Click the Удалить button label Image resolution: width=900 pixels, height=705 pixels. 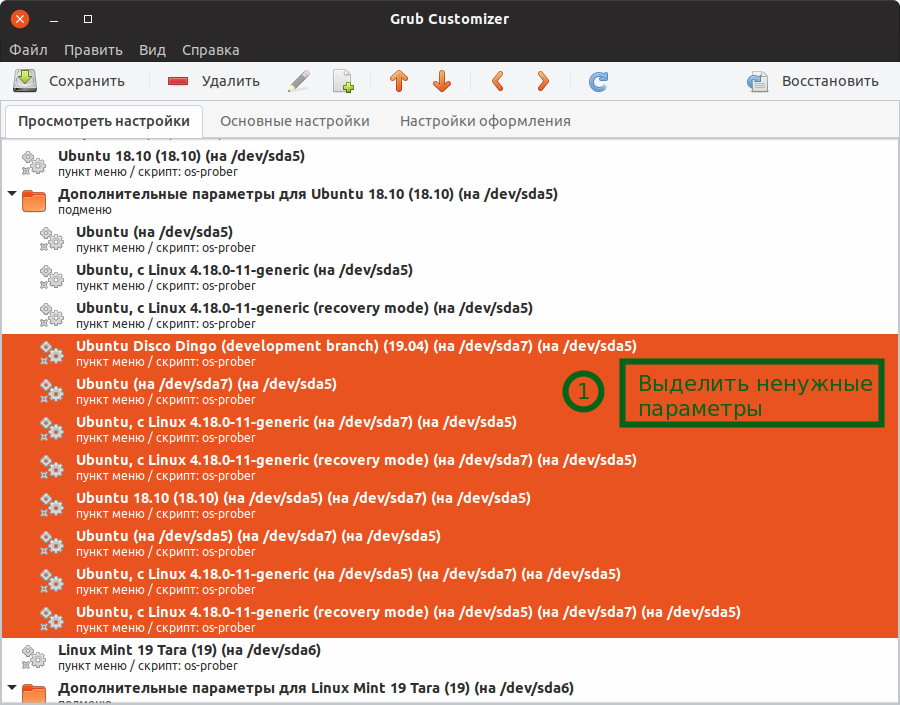[x=231, y=81]
